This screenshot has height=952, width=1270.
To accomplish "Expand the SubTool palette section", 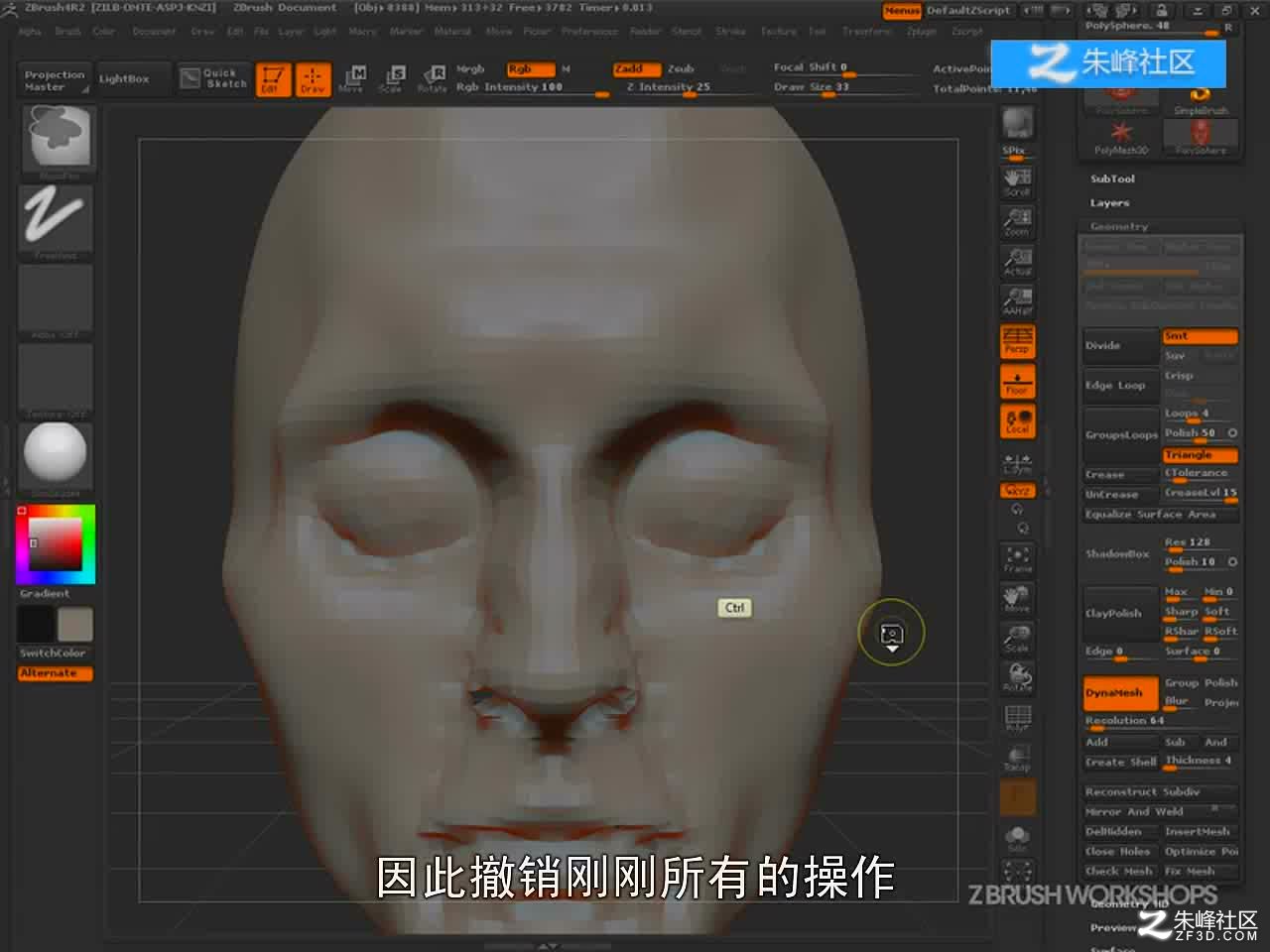I will (x=1112, y=179).
